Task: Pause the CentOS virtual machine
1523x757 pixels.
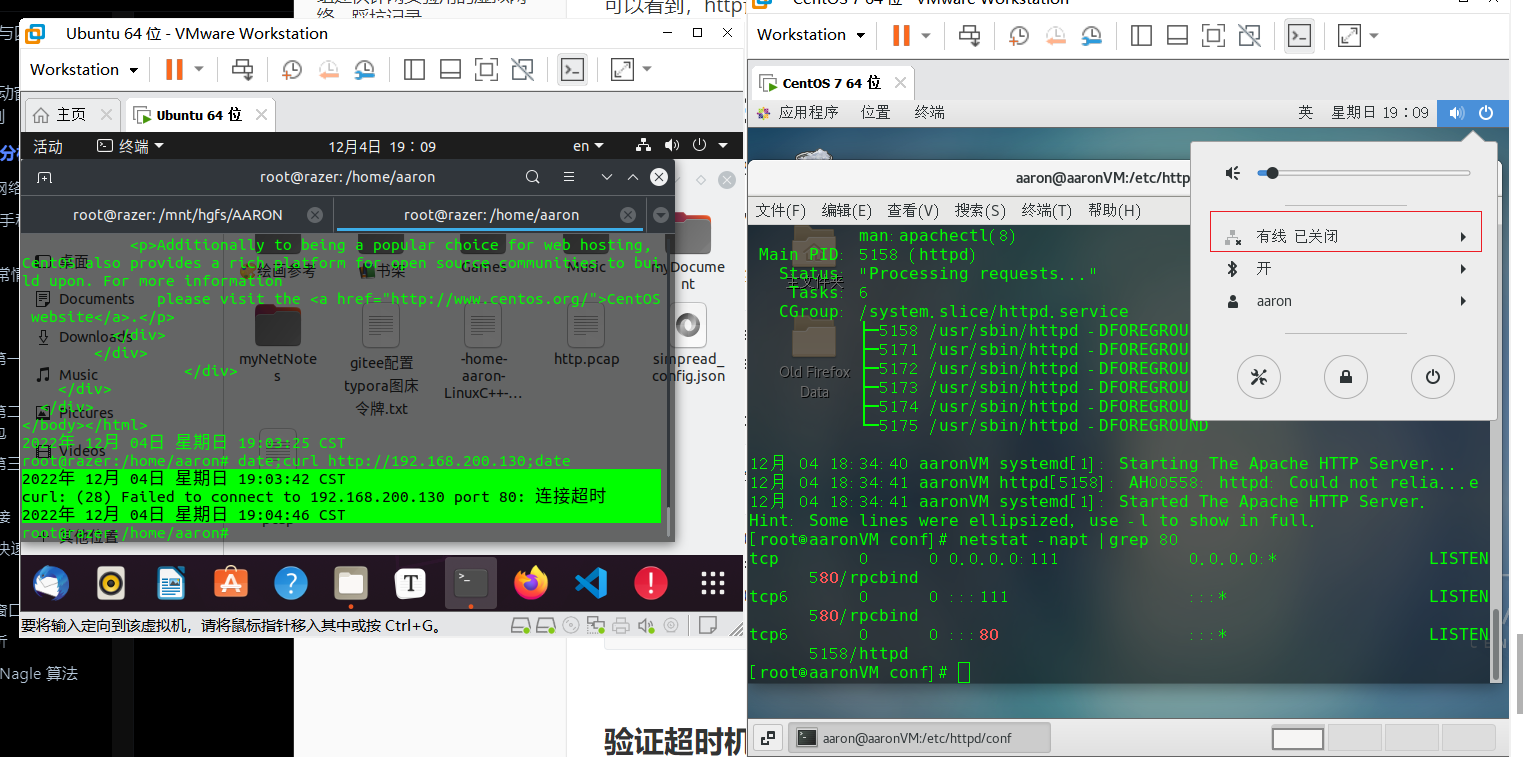Action: [901, 35]
